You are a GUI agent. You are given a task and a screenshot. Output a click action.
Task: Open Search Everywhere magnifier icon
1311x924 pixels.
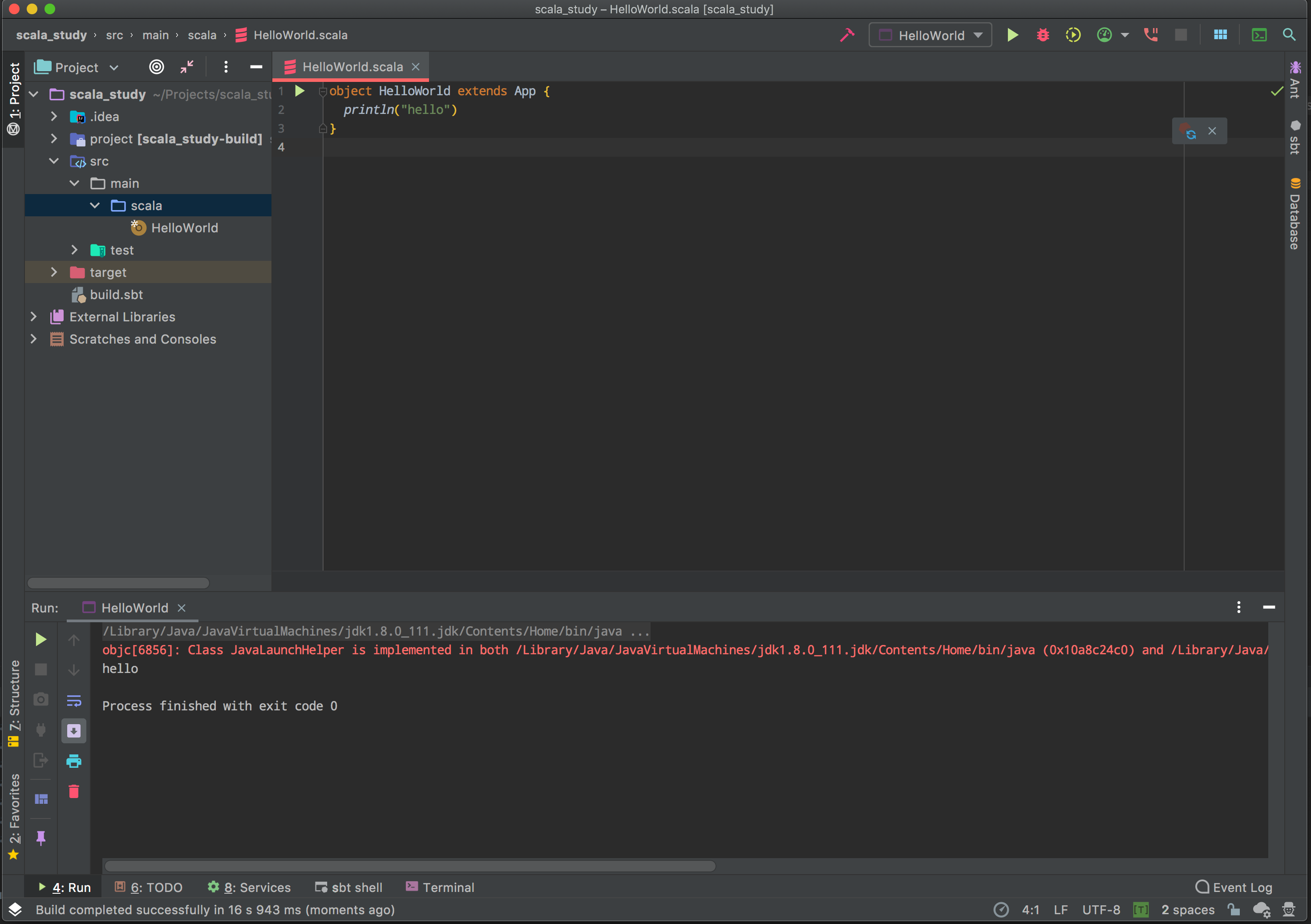click(1289, 36)
